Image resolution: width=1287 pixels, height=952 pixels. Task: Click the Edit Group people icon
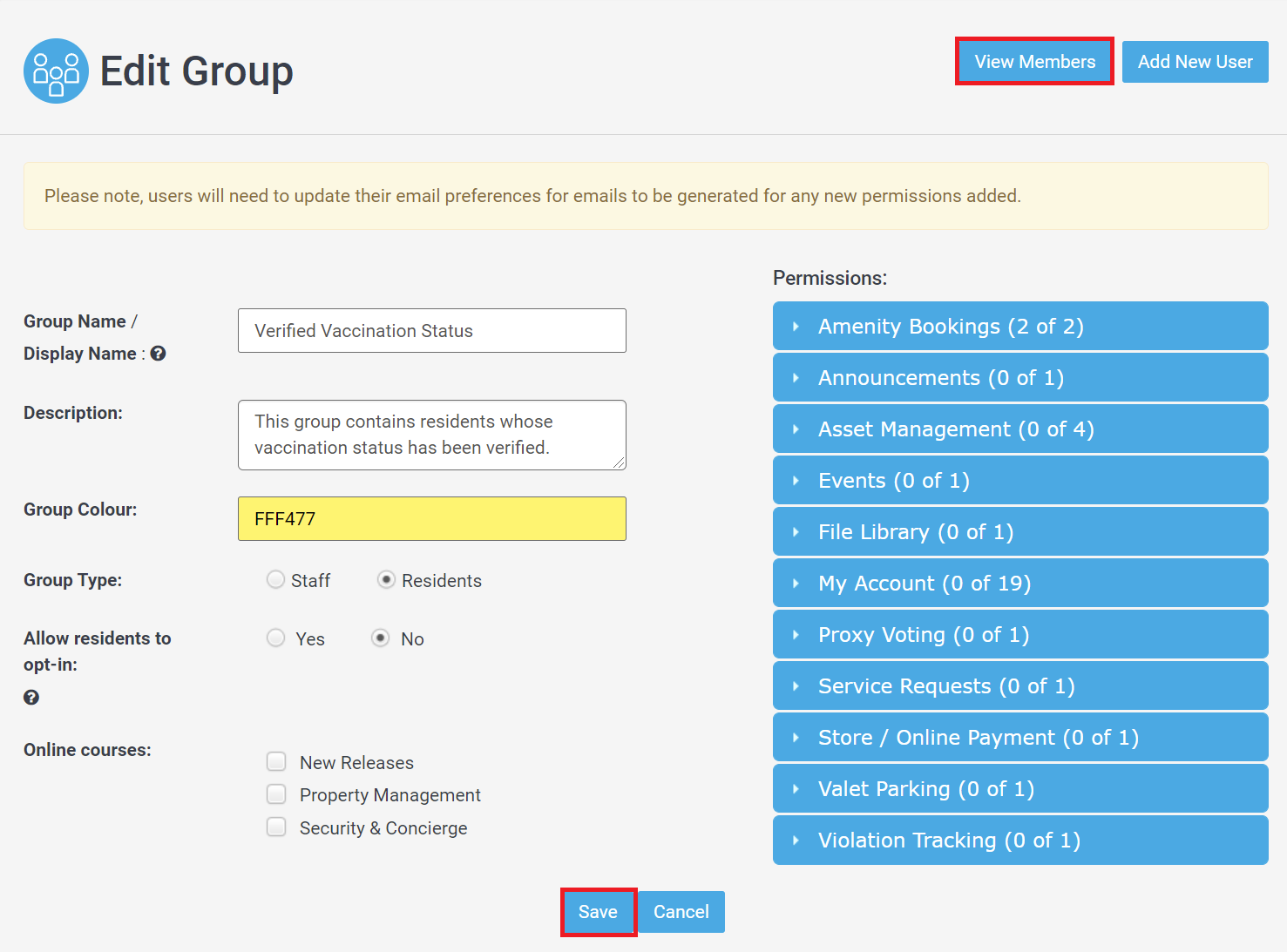(x=56, y=71)
